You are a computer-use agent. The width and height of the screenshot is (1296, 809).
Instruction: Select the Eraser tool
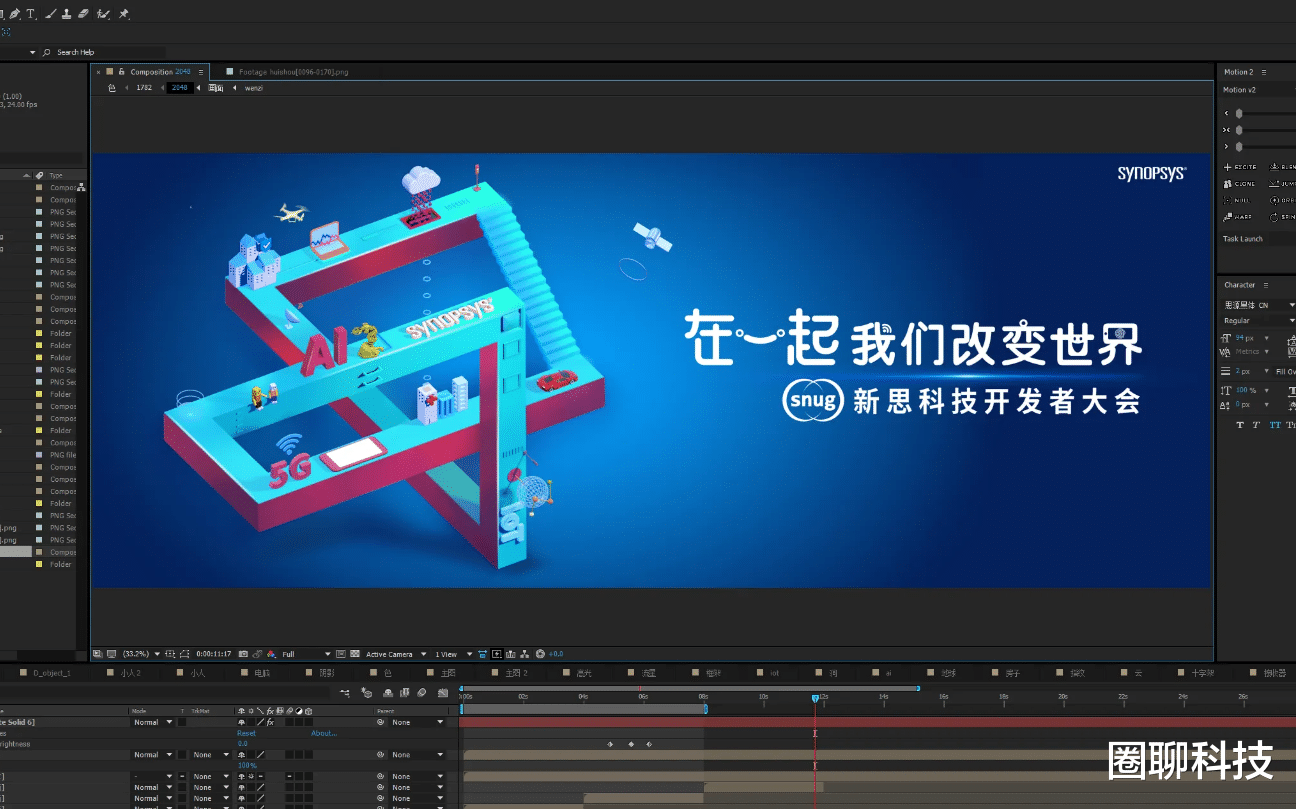[83, 14]
